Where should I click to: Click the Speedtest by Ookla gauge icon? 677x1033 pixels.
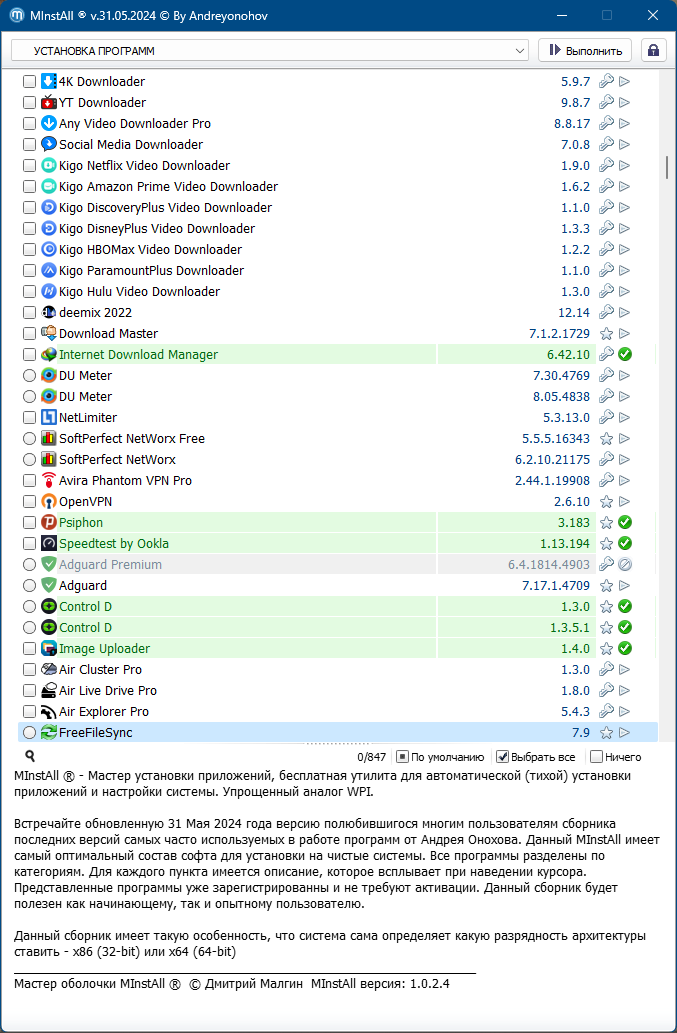click(49, 544)
